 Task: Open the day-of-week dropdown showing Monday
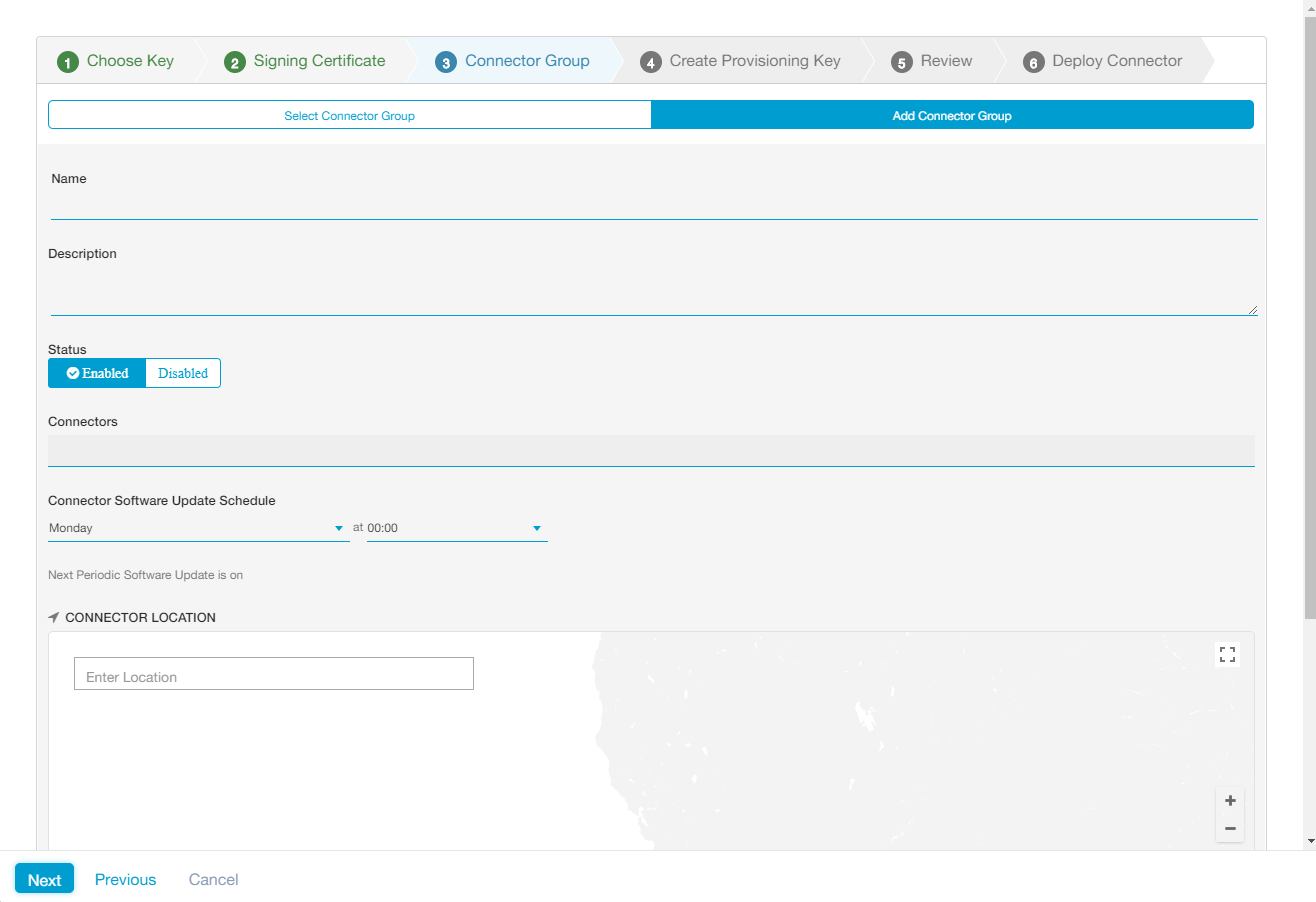[195, 527]
